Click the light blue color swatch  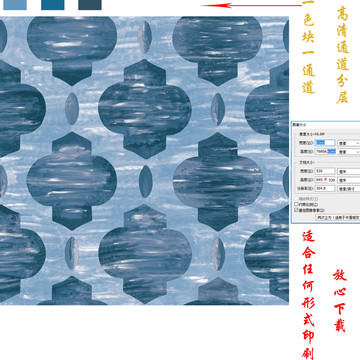click(x=15, y=5)
